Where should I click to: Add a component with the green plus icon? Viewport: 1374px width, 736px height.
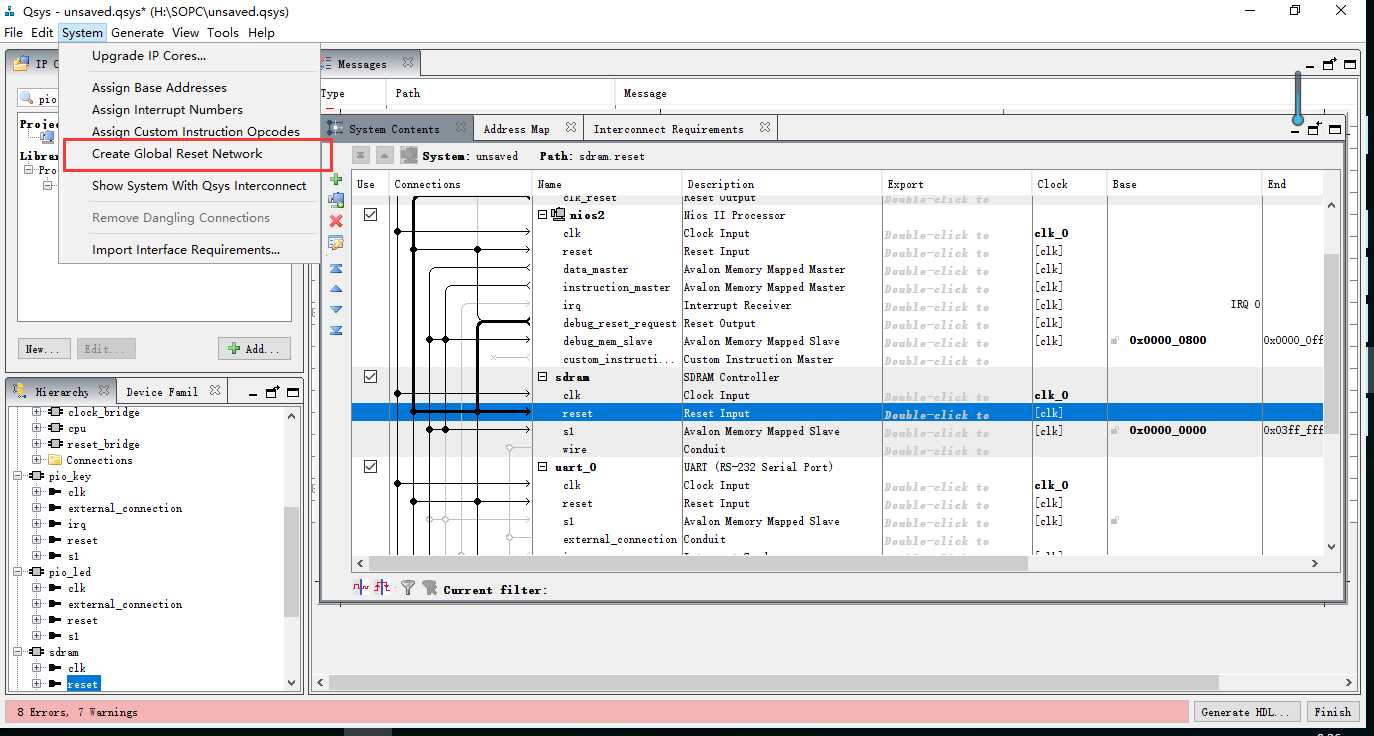(336, 180)
